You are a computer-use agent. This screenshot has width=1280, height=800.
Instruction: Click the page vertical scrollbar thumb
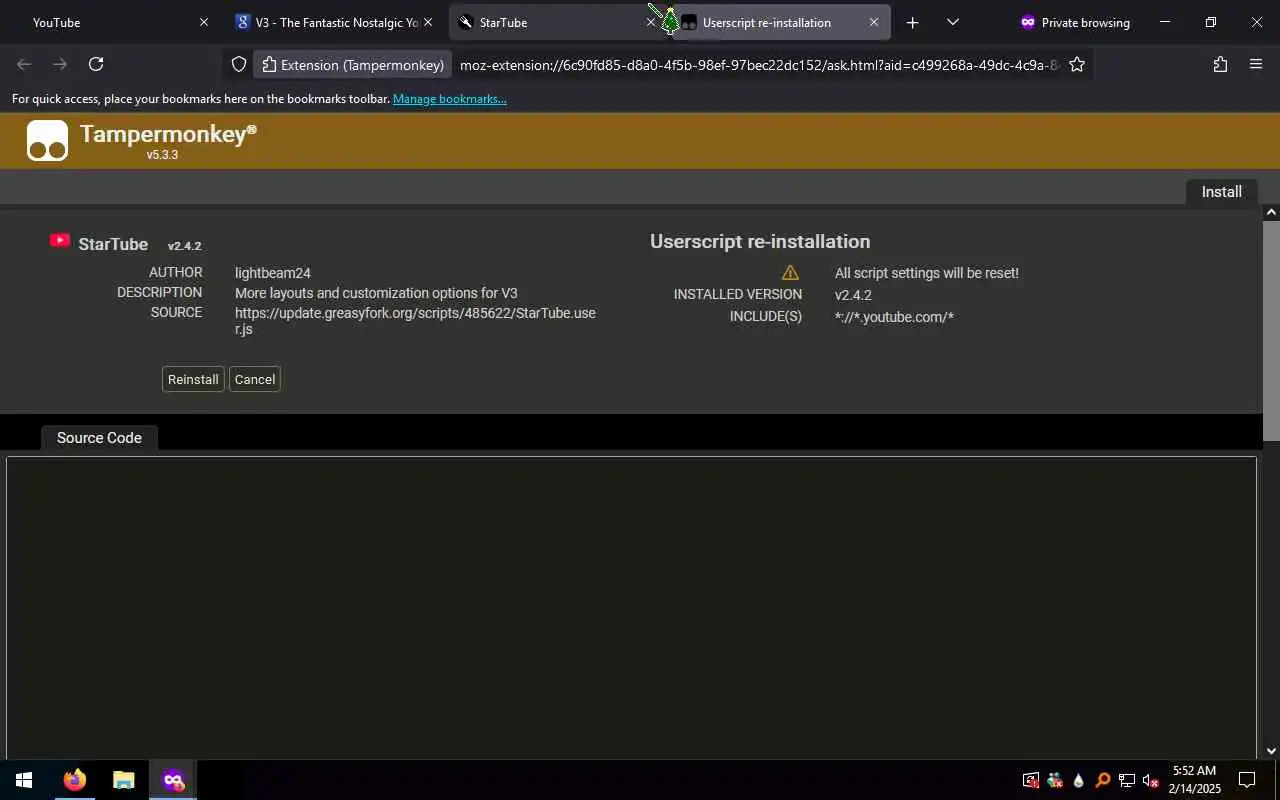point(1271,330)
